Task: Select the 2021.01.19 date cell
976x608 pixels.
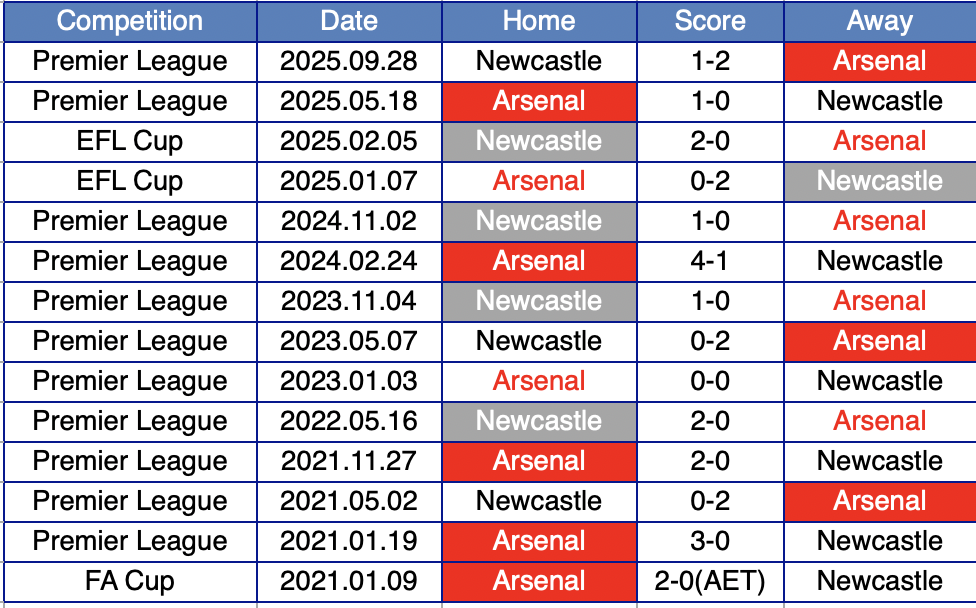Action: click(349, 541)
